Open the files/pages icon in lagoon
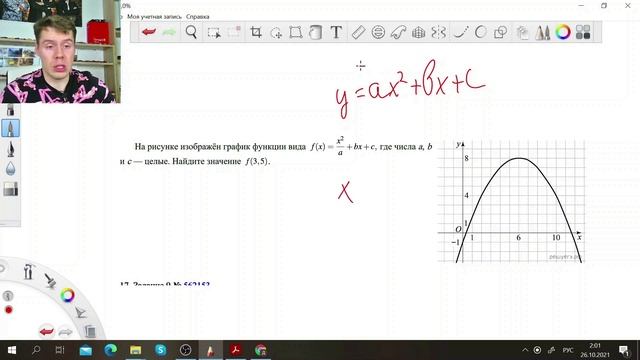This screenshot has height=360, width=640. click(x=90, y=331)
